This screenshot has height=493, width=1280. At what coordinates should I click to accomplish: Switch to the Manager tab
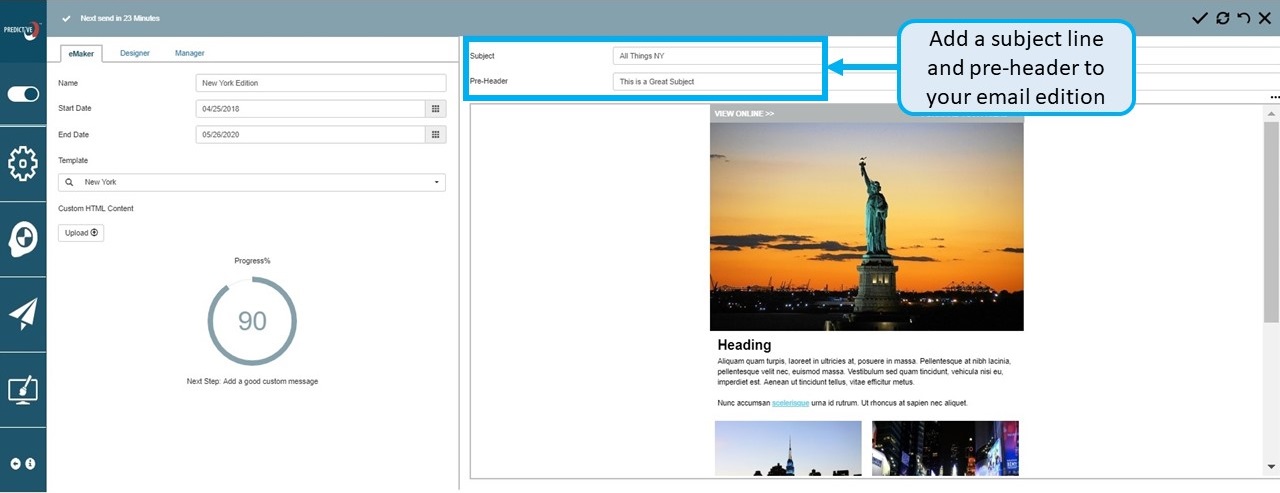pos(189,53)
